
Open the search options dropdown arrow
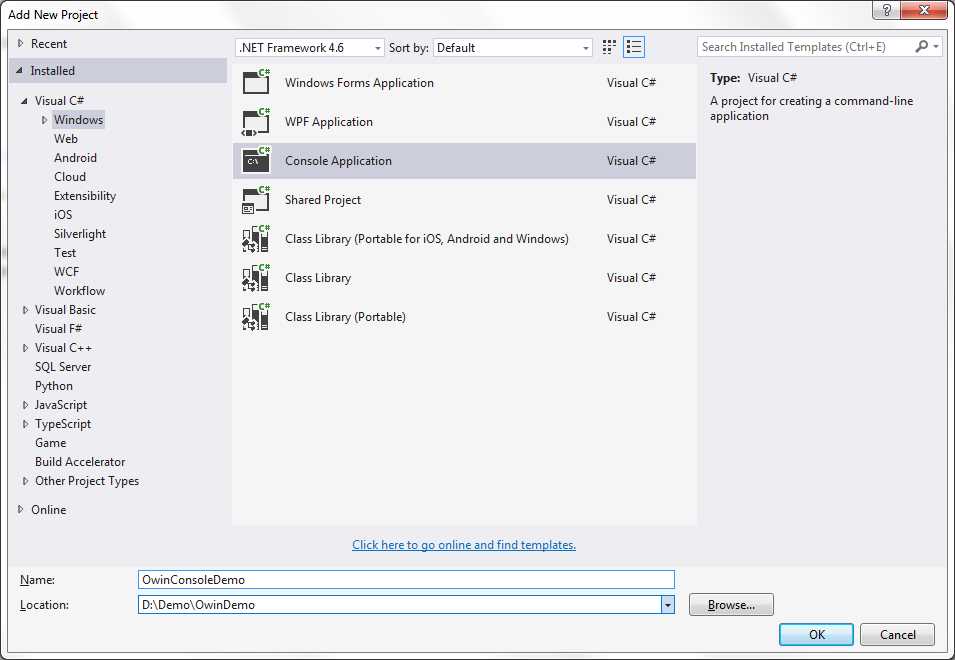pos(936,46)
